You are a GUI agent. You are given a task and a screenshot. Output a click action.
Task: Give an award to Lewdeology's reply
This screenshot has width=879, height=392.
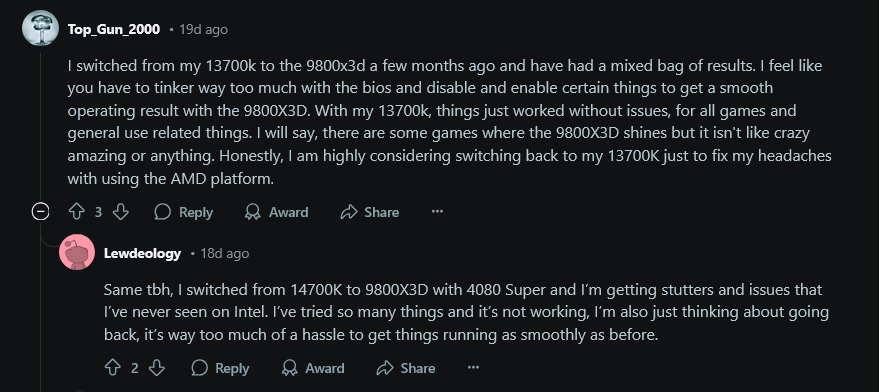pyautogui.click(x=313, y=368)
